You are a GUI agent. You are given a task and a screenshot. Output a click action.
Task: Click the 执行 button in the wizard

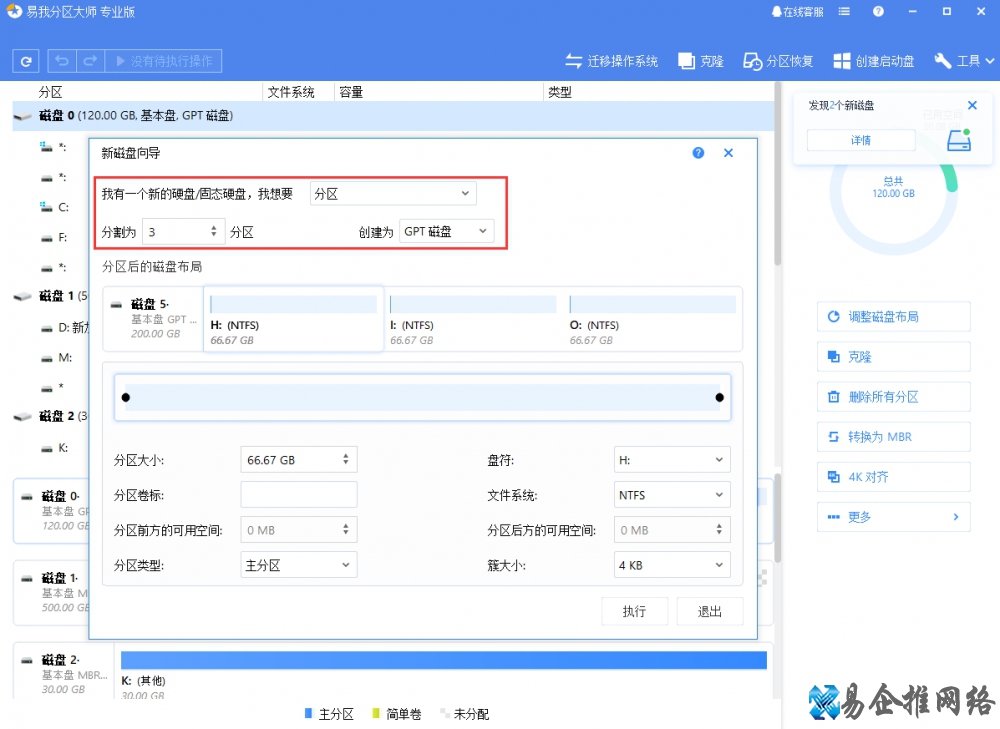tap(634, 610)
